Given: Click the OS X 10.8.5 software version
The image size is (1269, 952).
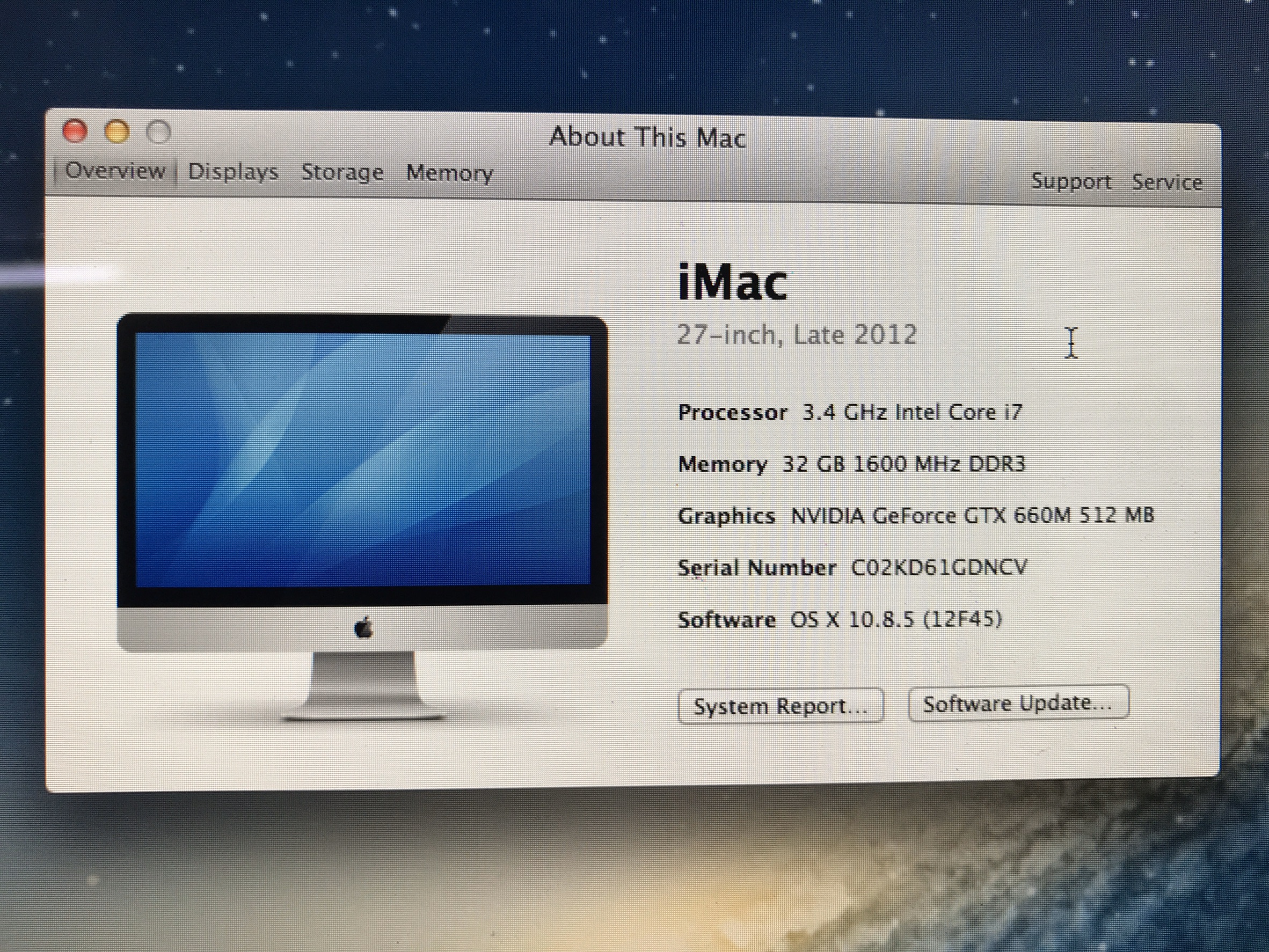Looking at the screenshot, I should click(896, 619).
